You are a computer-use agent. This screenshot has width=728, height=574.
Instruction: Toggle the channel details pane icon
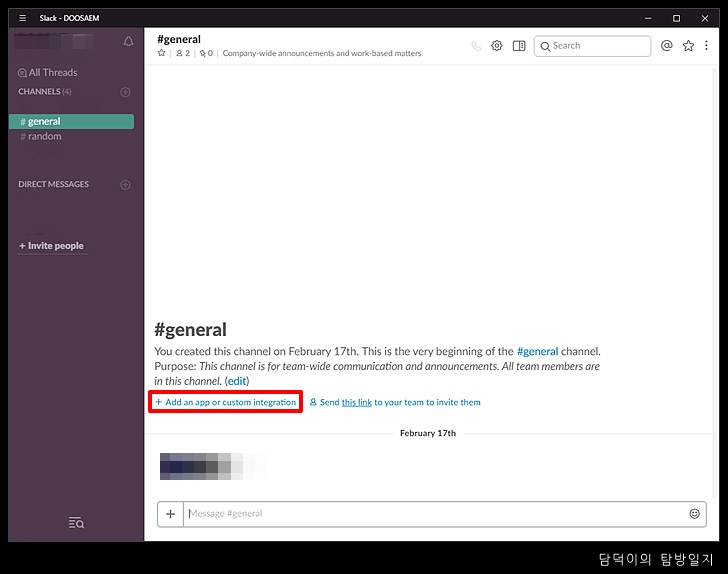click(x=519, y=46)
